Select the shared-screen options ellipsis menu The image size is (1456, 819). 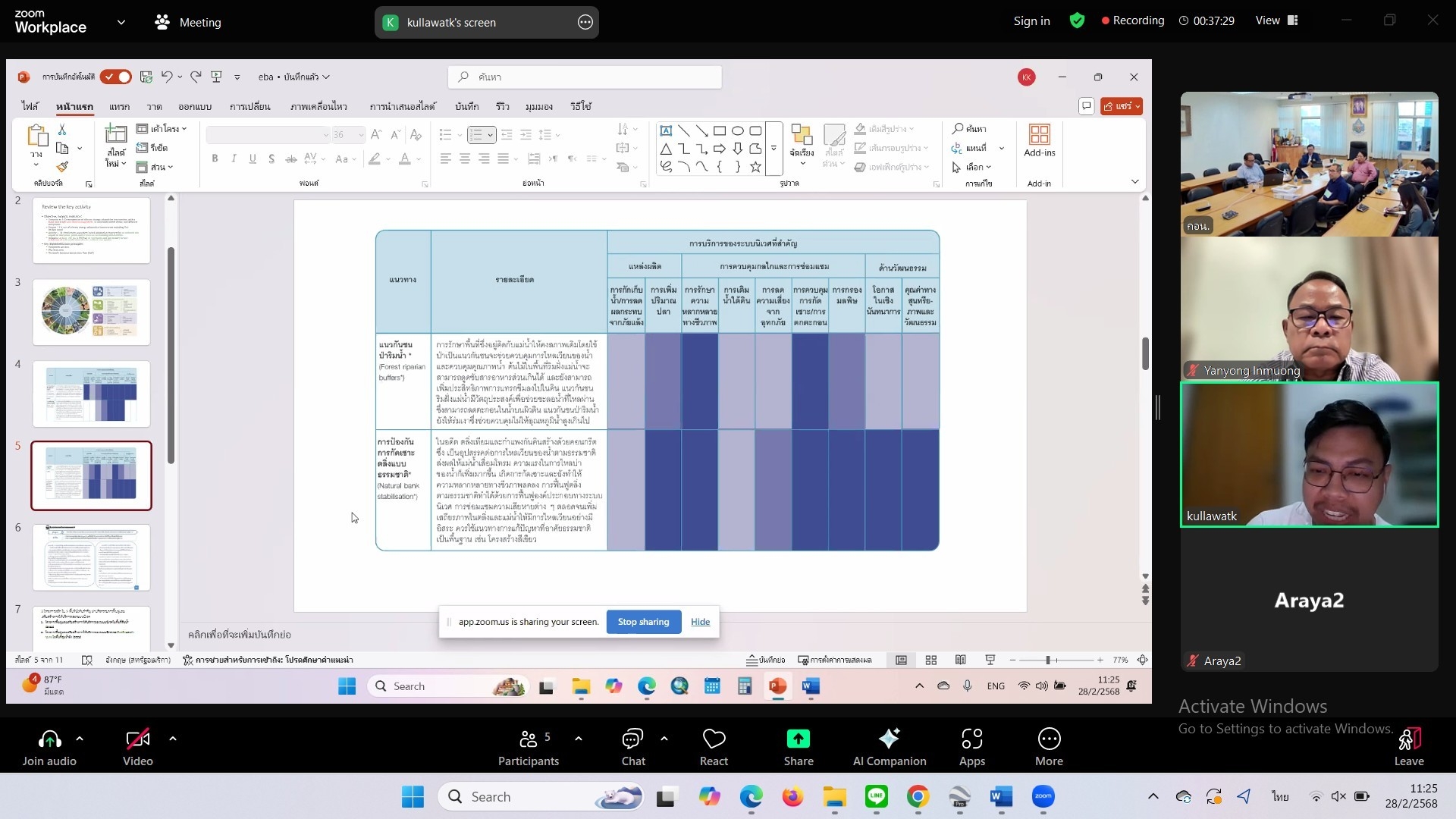tap(585, 22)
